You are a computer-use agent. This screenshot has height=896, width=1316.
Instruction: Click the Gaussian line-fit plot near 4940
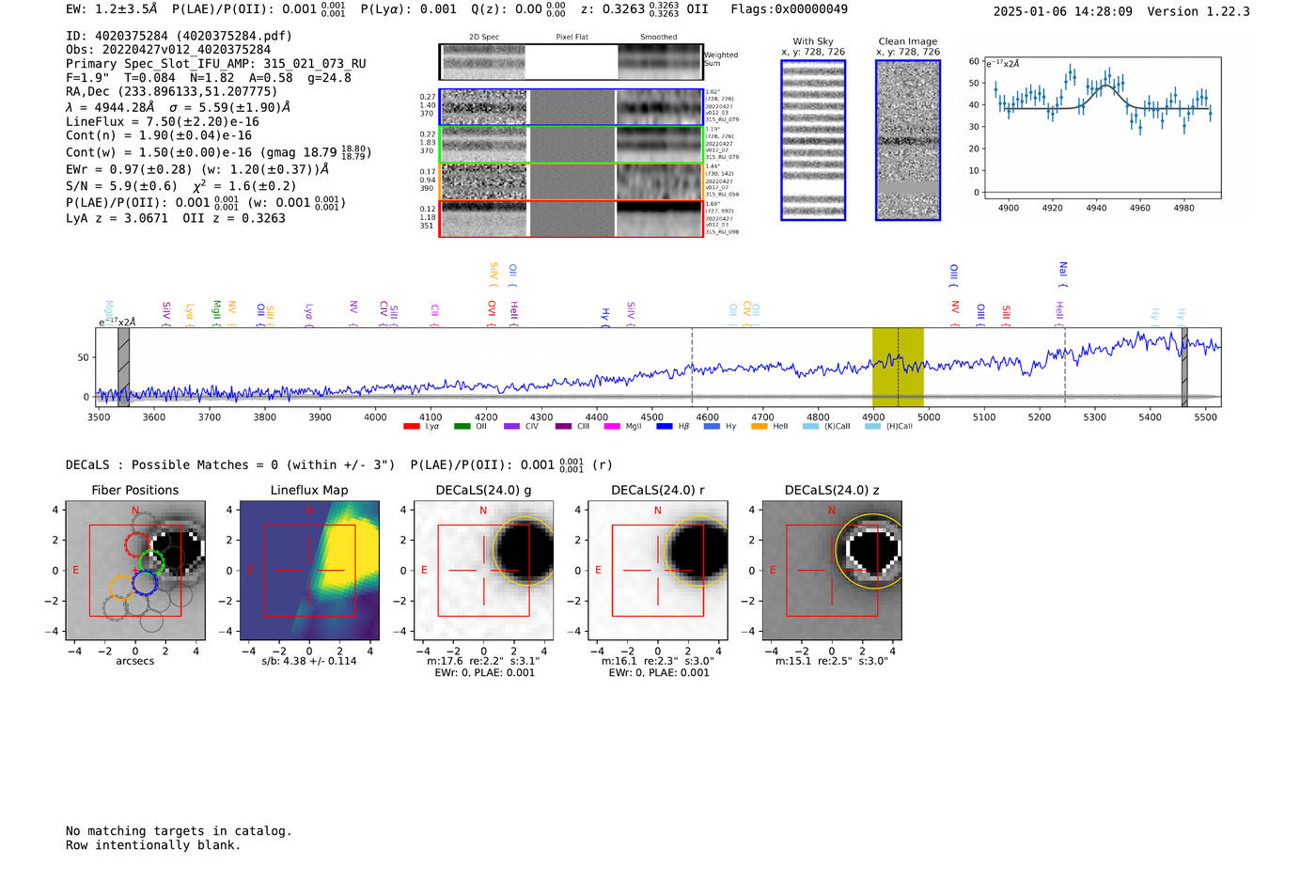click(x=1102, y=128)
